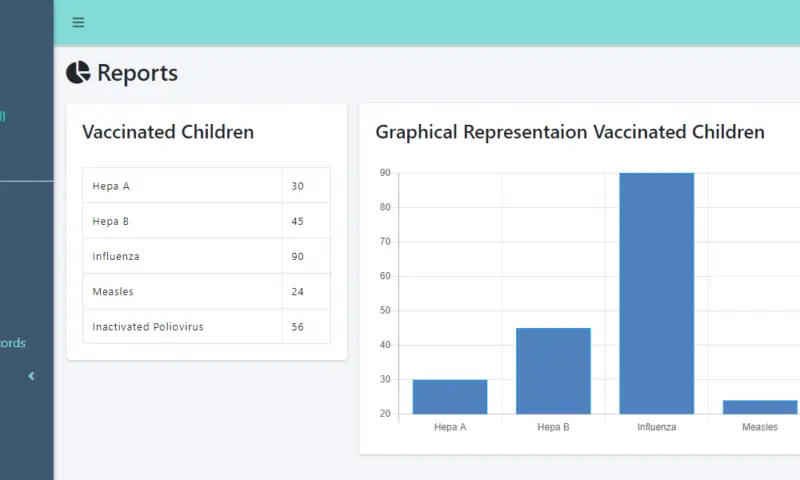800x480 pixels.
Task: Click the Reports pie chart icon
Action: click(x=78, y=73)
